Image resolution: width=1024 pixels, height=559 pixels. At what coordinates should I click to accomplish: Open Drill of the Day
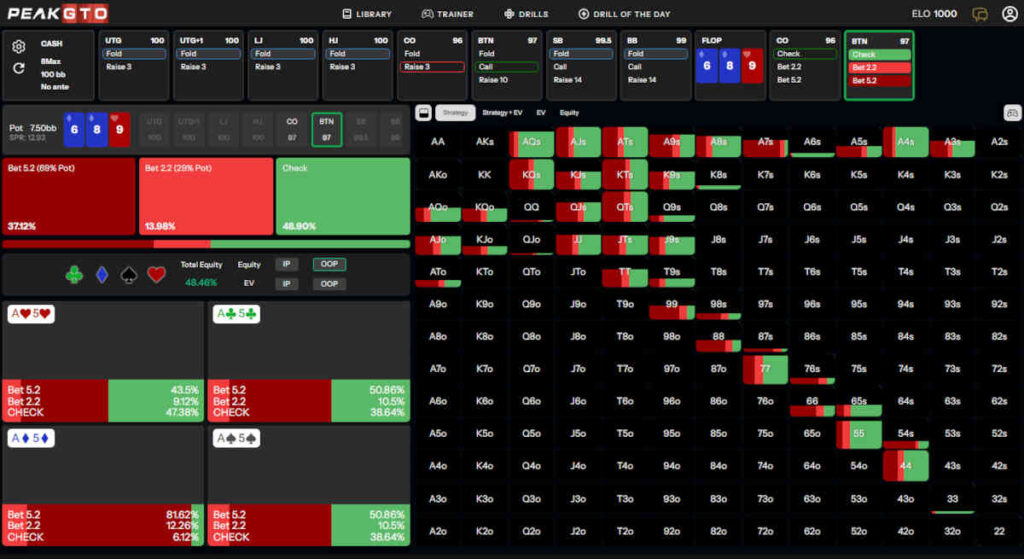pyautogui.click(x=624, y=14)
